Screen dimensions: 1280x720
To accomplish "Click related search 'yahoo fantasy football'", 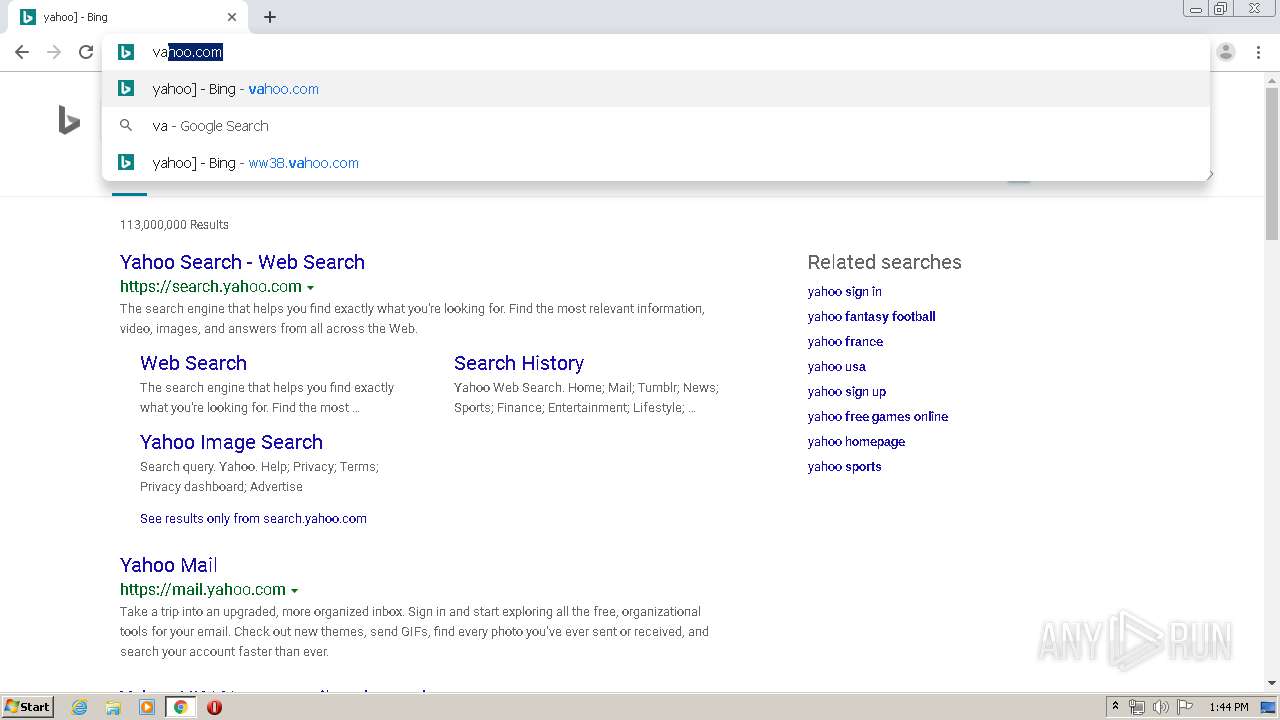I will (x=871, y=316).
